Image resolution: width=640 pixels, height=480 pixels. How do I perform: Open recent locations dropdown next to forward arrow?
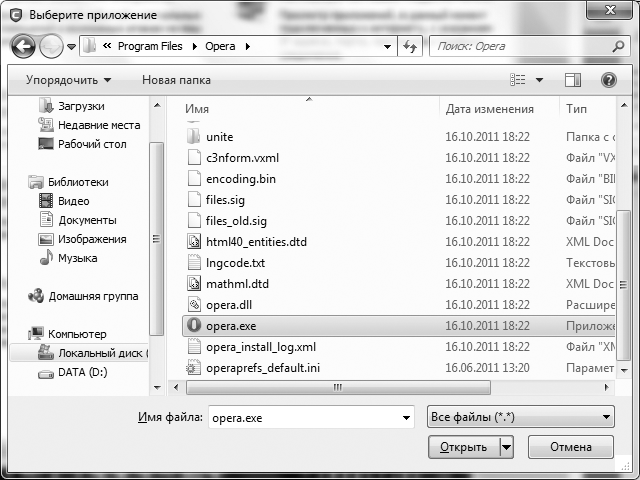point(71,47)
